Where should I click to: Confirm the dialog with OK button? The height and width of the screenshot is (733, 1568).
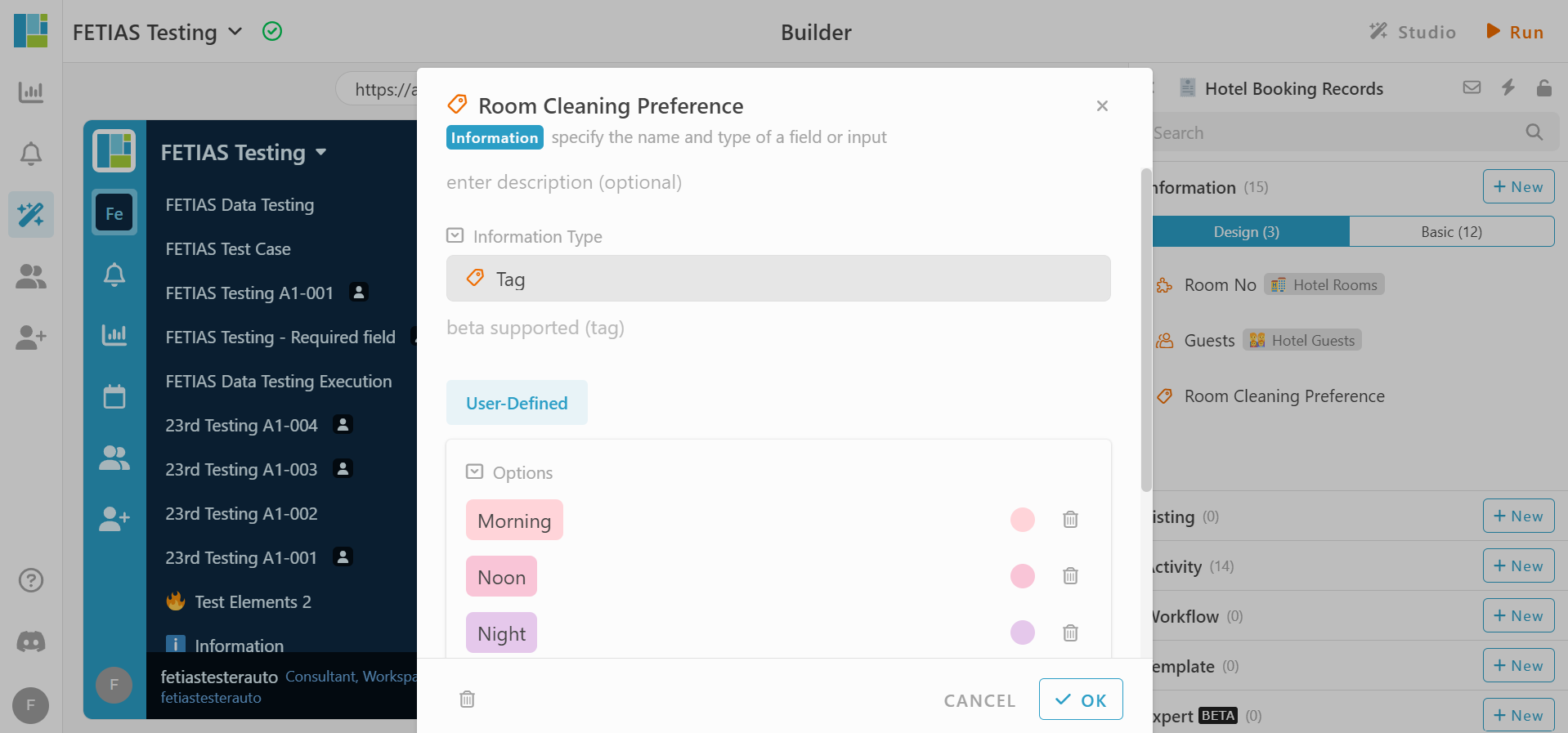(x=1081, y=699)
